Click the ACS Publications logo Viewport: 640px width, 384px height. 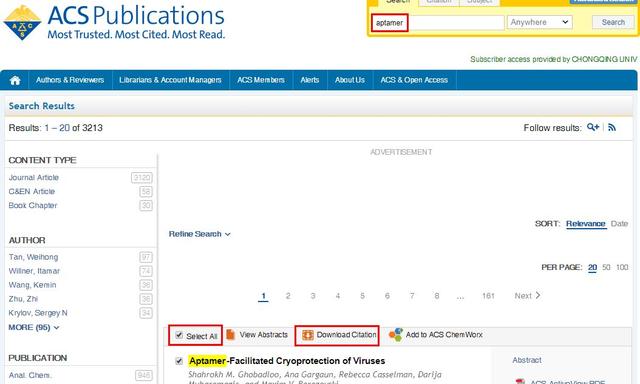point(114,22)
